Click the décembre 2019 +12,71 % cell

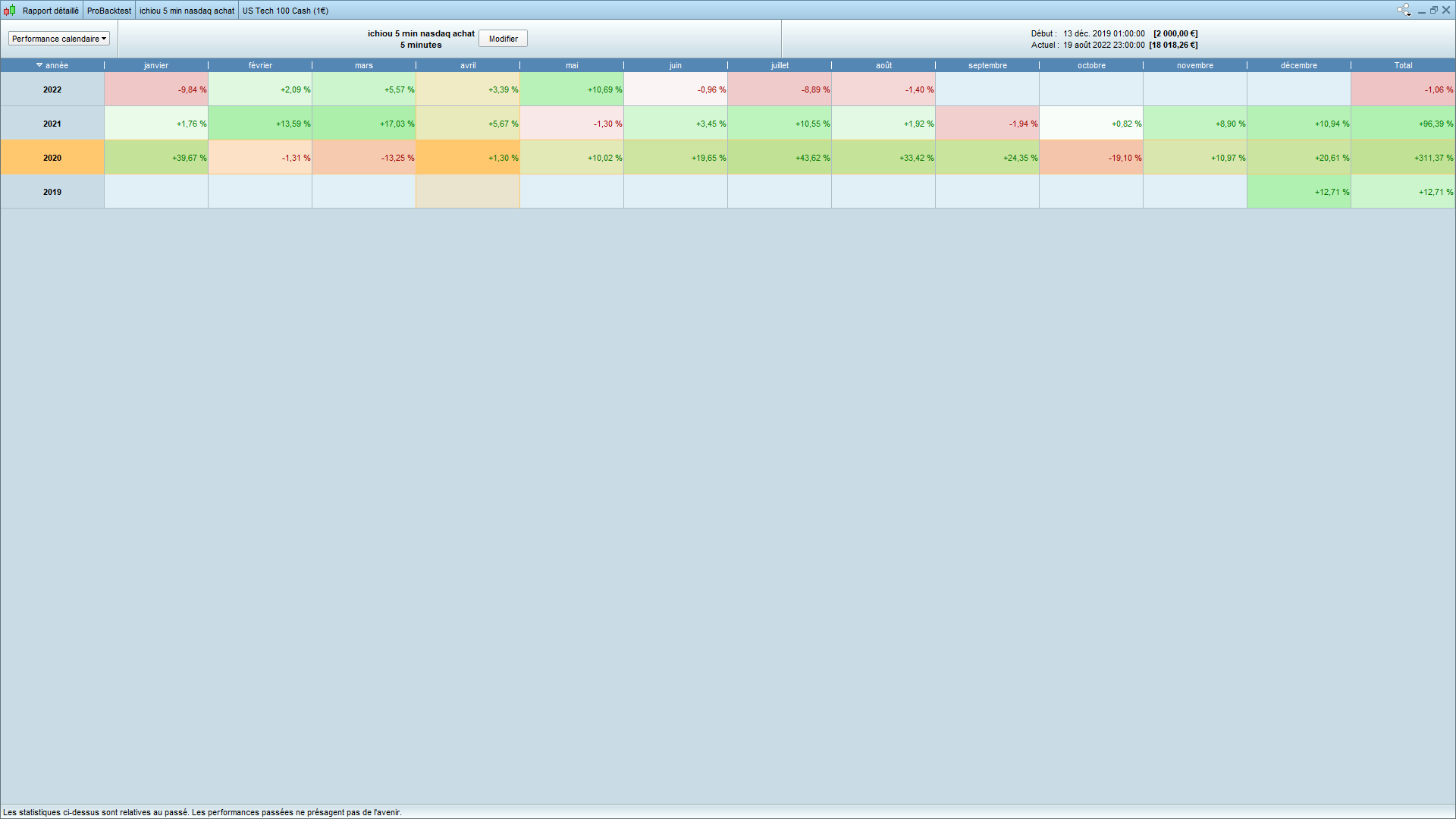(x=1299, y=192)
